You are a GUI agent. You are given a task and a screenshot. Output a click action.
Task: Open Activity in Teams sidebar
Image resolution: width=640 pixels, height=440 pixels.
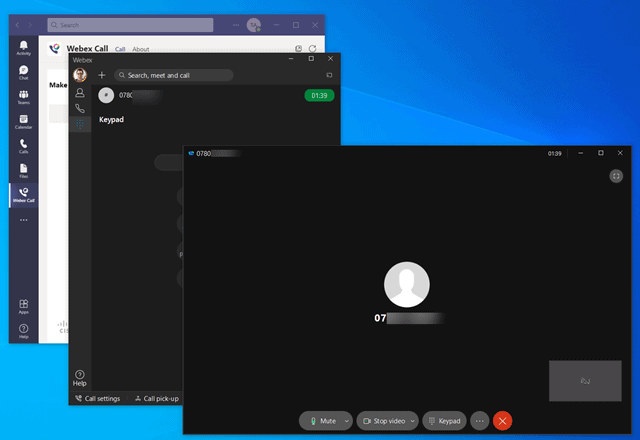(x=23, y=48)
